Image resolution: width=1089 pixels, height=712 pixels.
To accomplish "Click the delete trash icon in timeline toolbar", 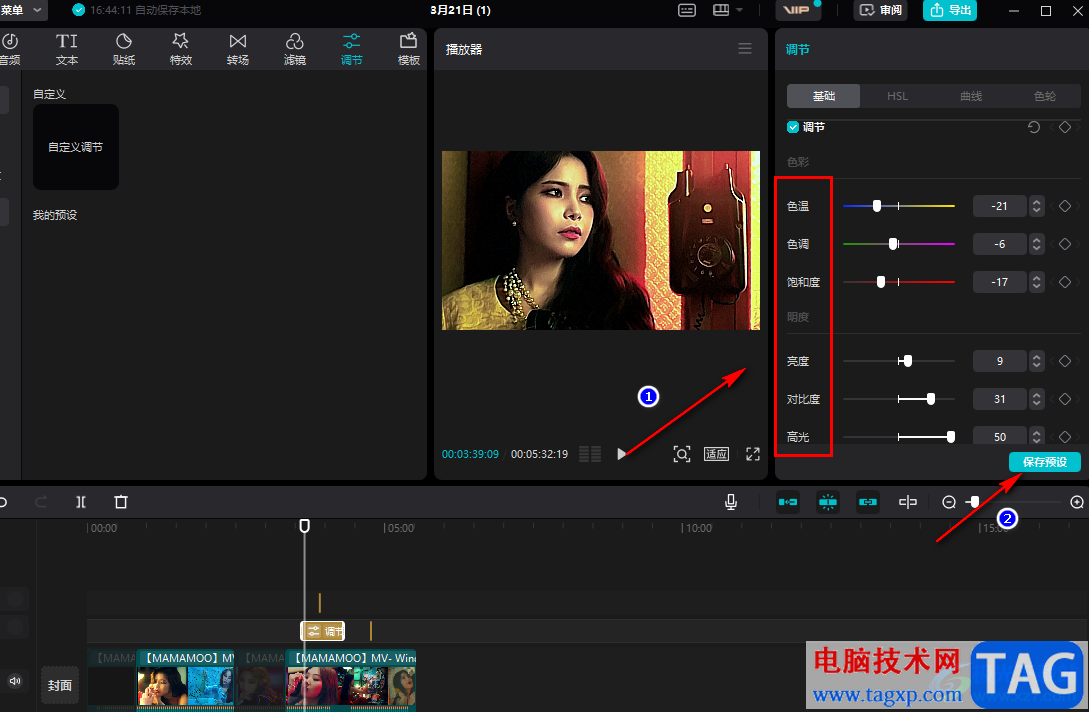I will [x=121, y=502].
